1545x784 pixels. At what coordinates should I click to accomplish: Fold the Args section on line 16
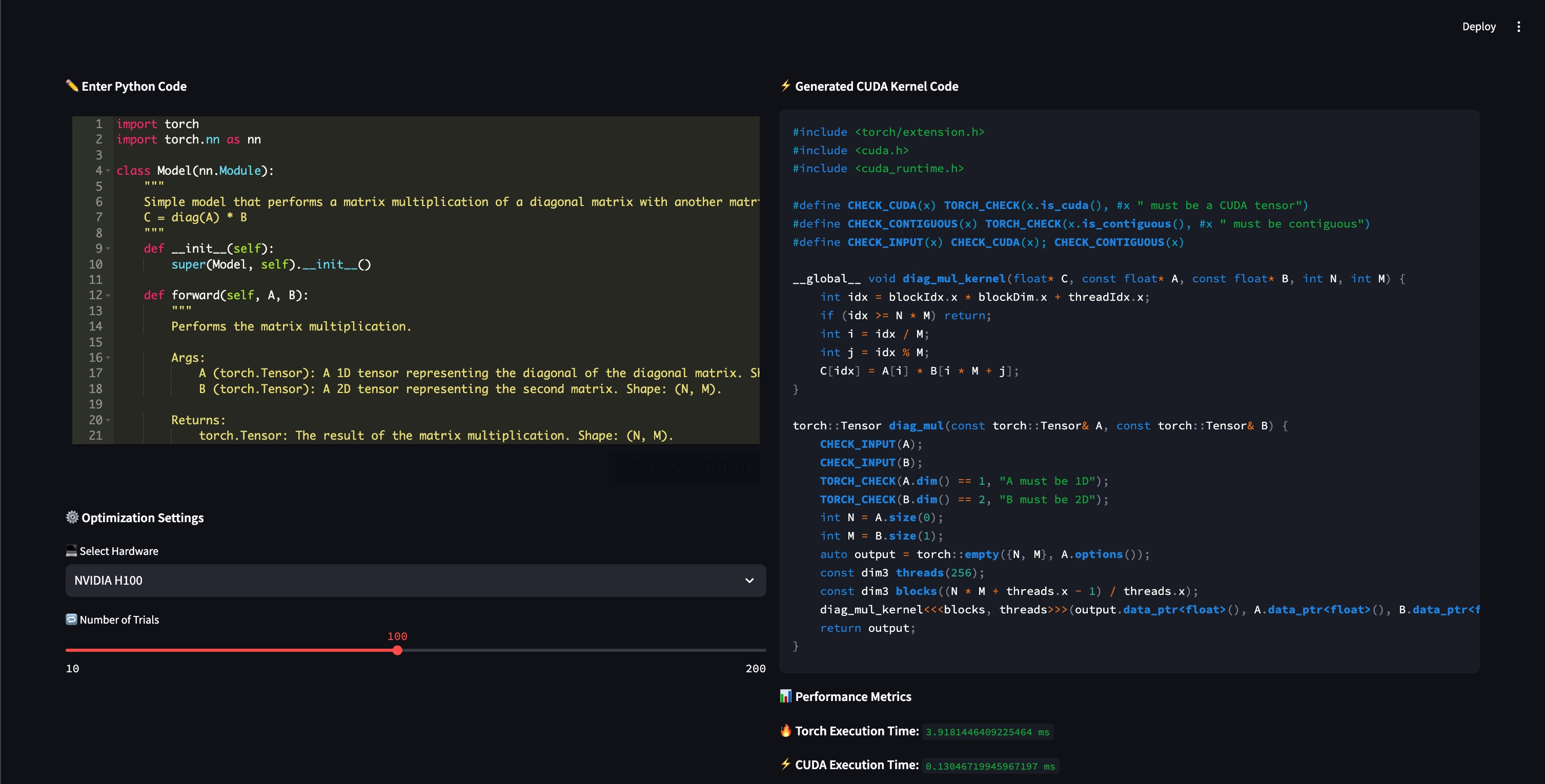pyautogui.click(x=109, y=358)
